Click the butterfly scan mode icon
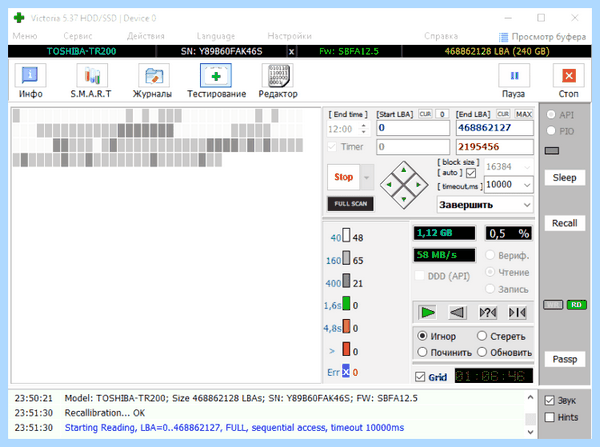The width and height of the screenshot is (600, 447). tap(518, 313)
